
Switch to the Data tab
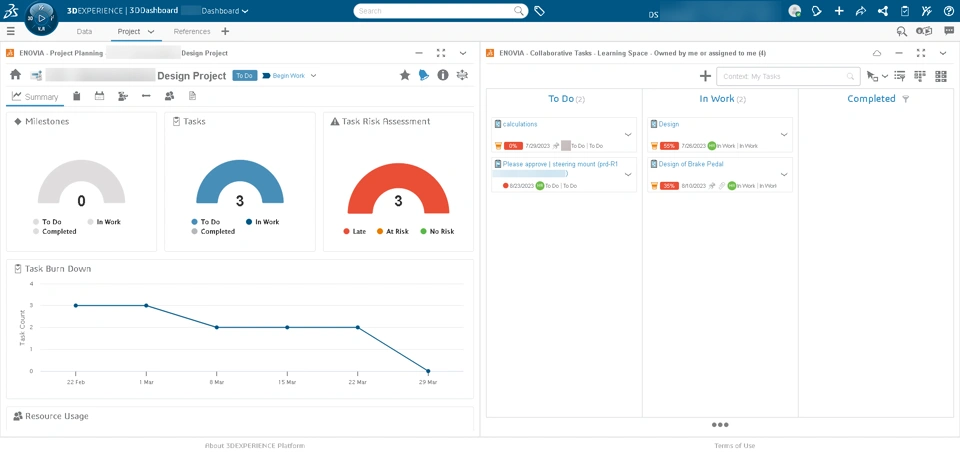tap(84, 31)
